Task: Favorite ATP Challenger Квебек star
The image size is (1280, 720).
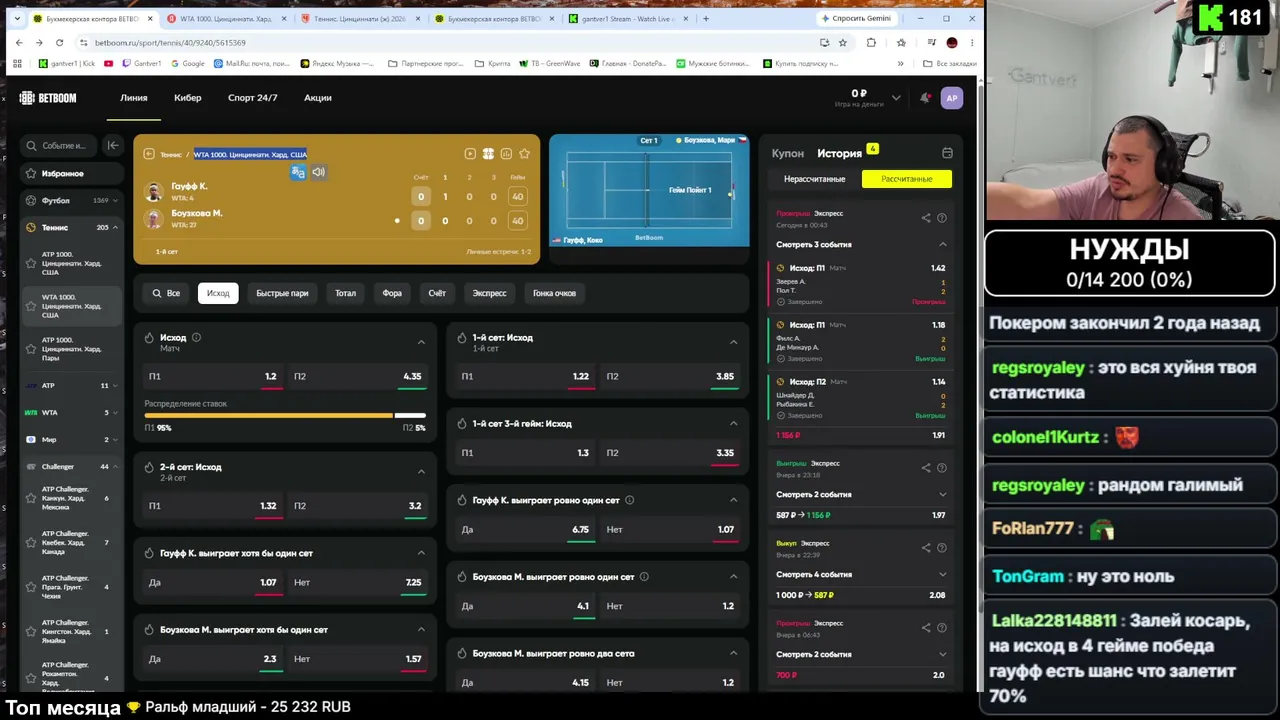Action: coord(30,542)
